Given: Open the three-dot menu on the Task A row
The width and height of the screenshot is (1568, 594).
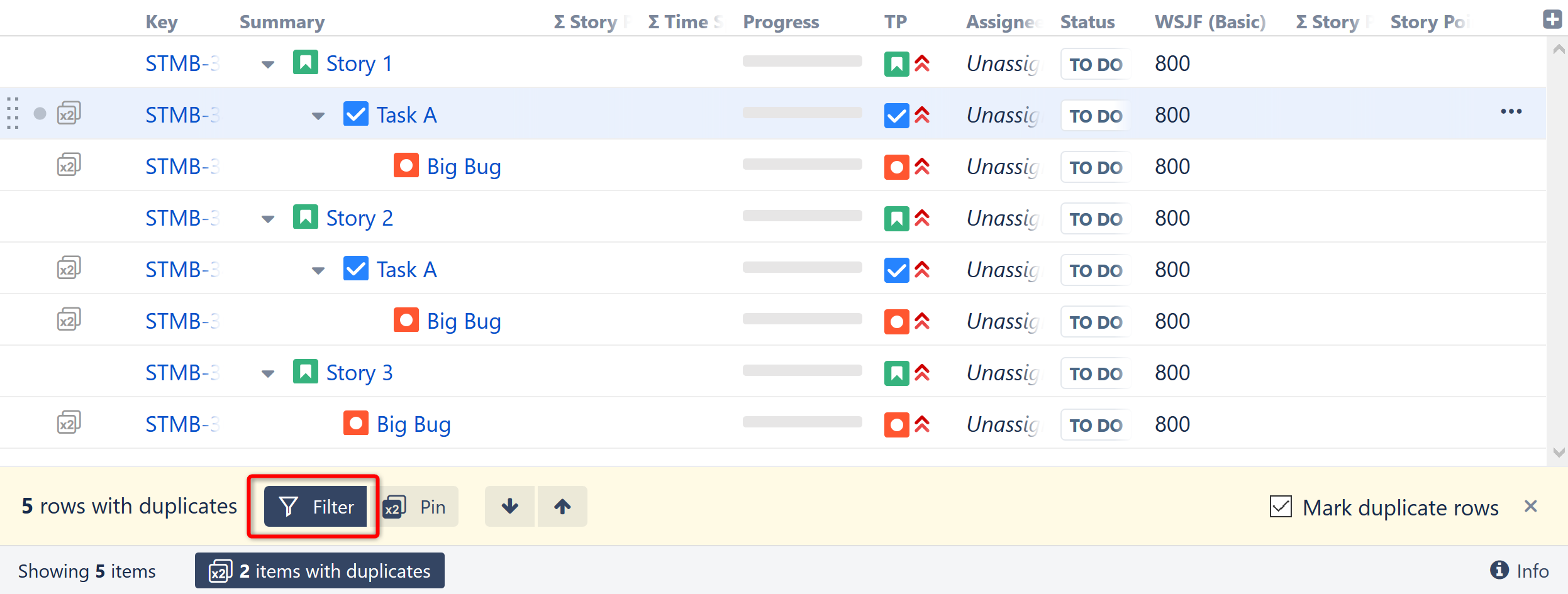Looking at the screenshot, I should click(x=1511, y=112).
